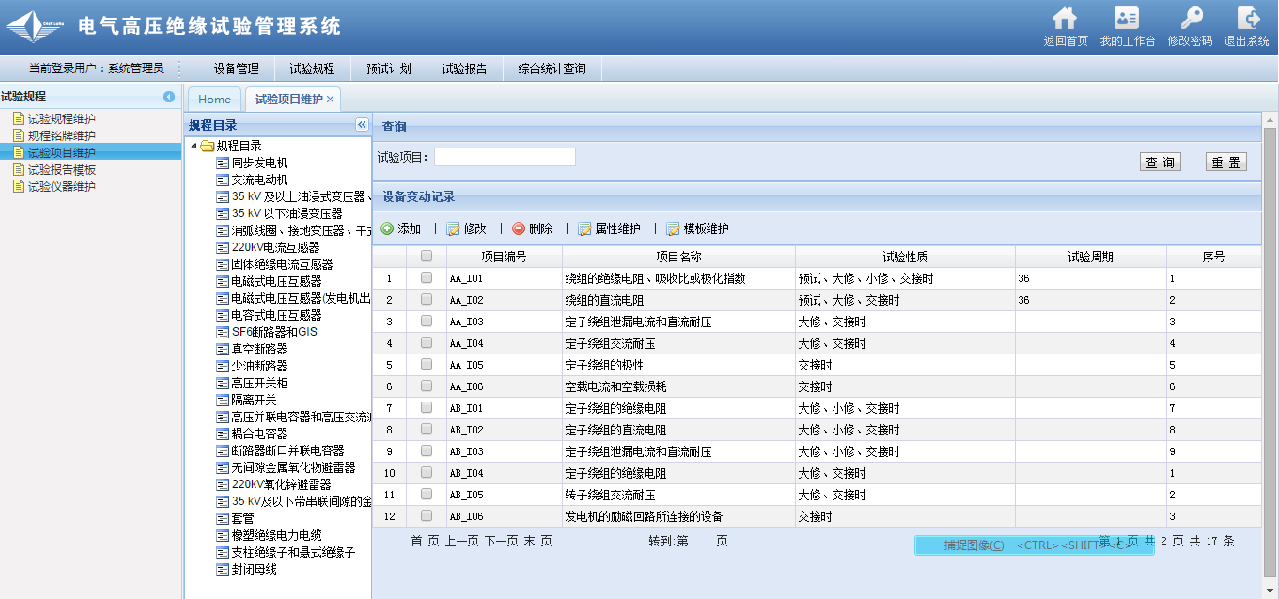Click the 修改 edit toolbar icon
The image size is (1279, 599).
pyautogui.click(x=453, y=229)
